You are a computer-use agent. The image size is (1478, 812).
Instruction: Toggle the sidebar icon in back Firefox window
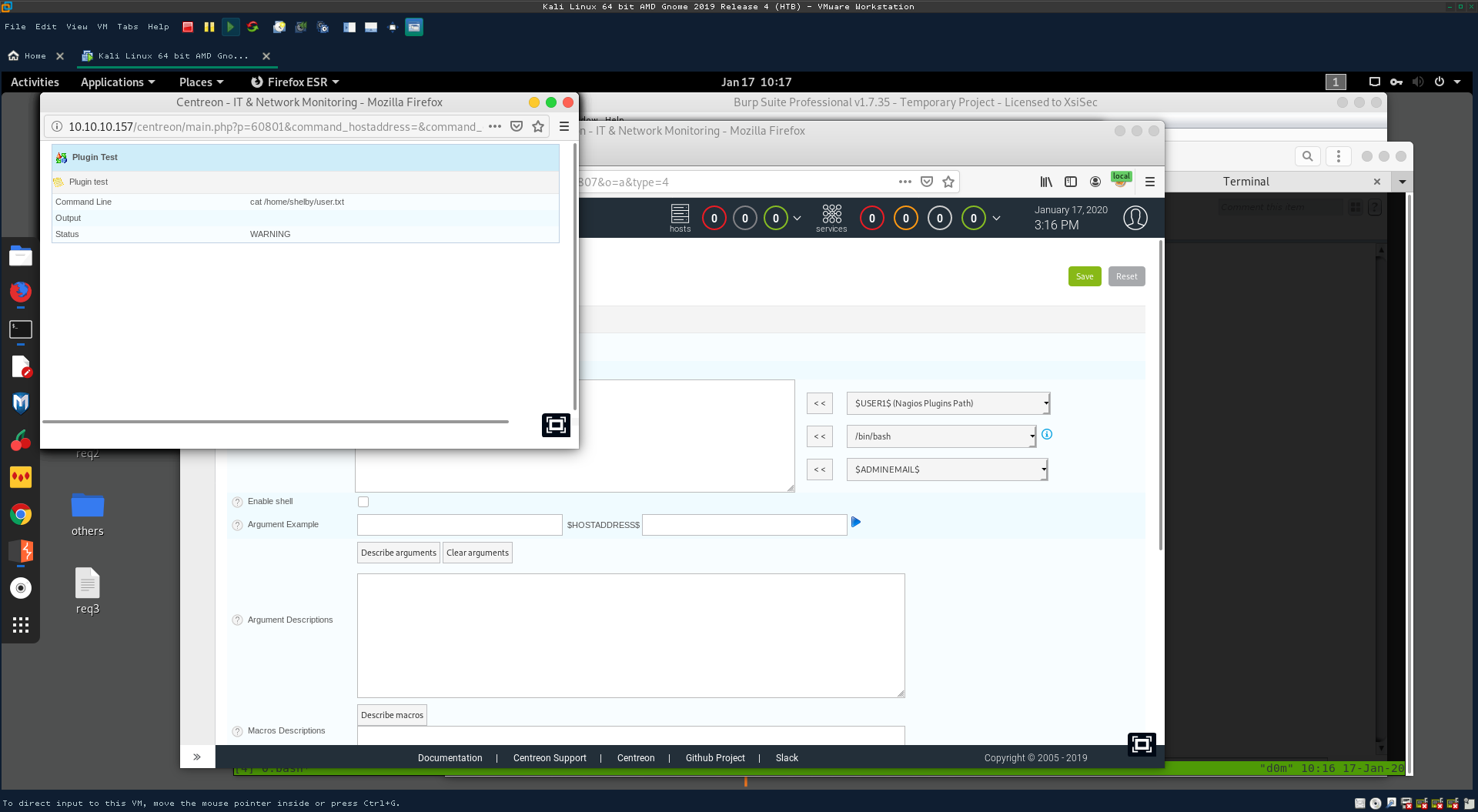point(1071,182)
